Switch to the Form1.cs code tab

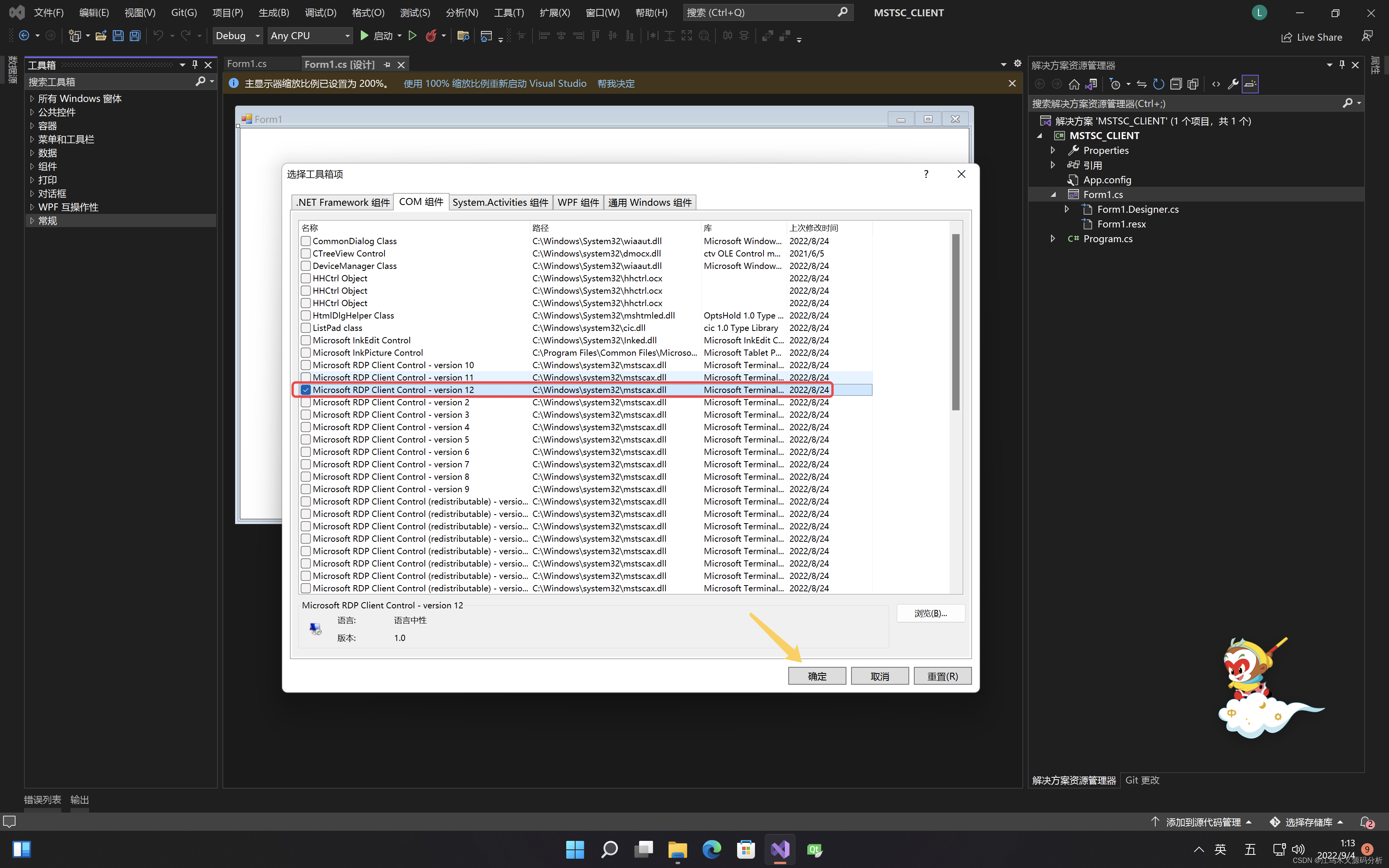point(247,64)
